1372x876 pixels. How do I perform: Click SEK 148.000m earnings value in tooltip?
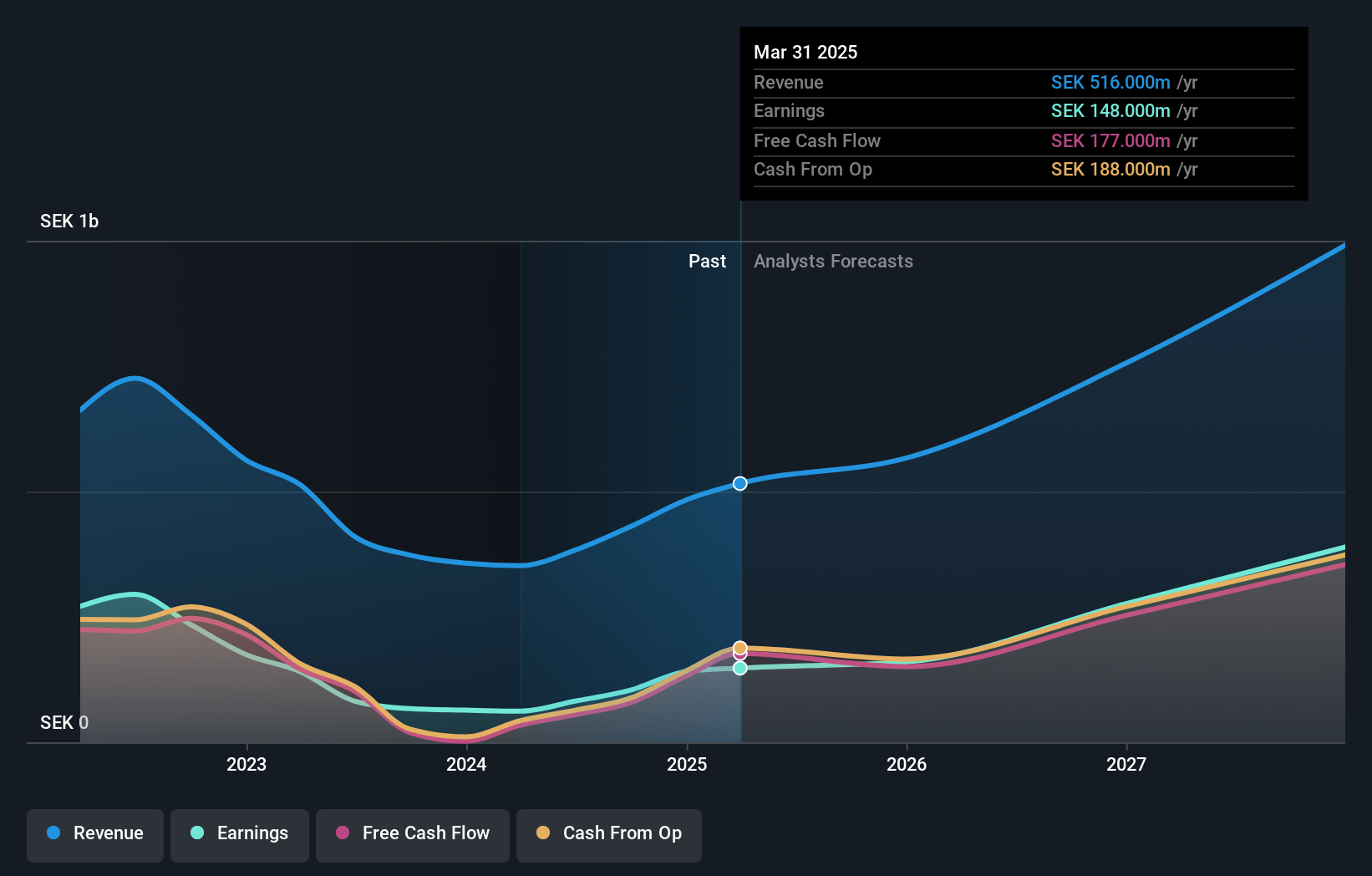click(1110, 110)
